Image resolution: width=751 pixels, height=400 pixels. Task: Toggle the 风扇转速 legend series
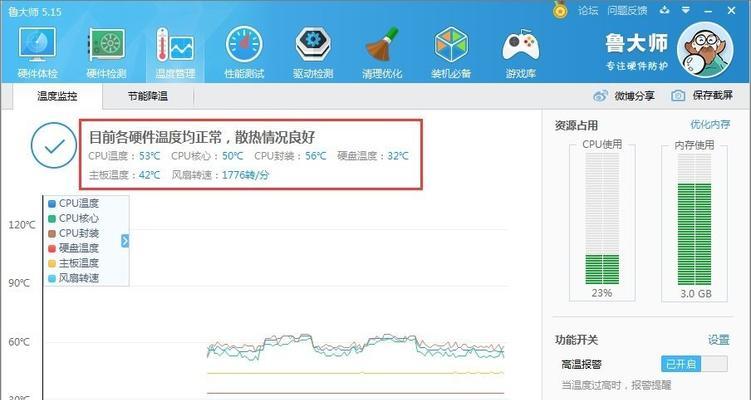[x=73, y=278]
